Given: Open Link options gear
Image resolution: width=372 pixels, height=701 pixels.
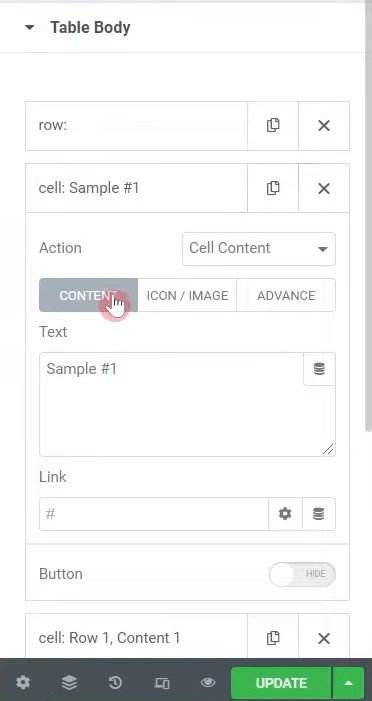Looking at the screenshot, I should [285, 514].
